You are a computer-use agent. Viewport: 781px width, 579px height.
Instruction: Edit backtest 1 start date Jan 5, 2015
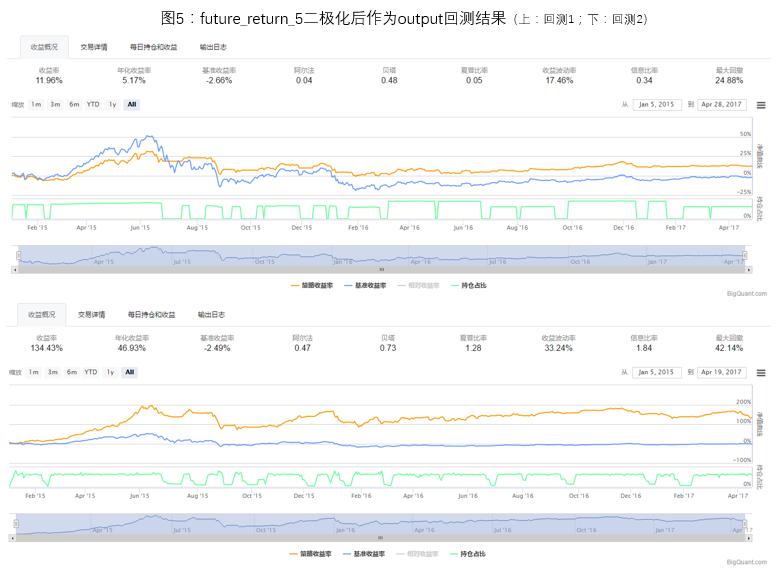pos(656,105)
